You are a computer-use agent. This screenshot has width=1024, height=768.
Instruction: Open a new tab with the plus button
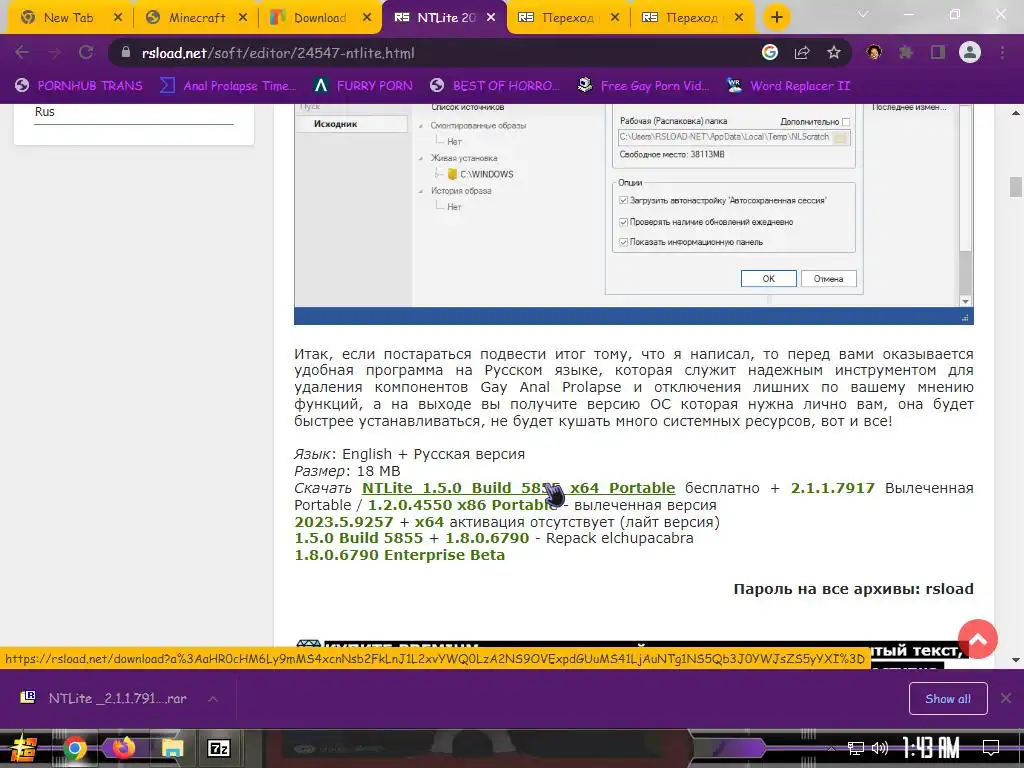point(776,18)
